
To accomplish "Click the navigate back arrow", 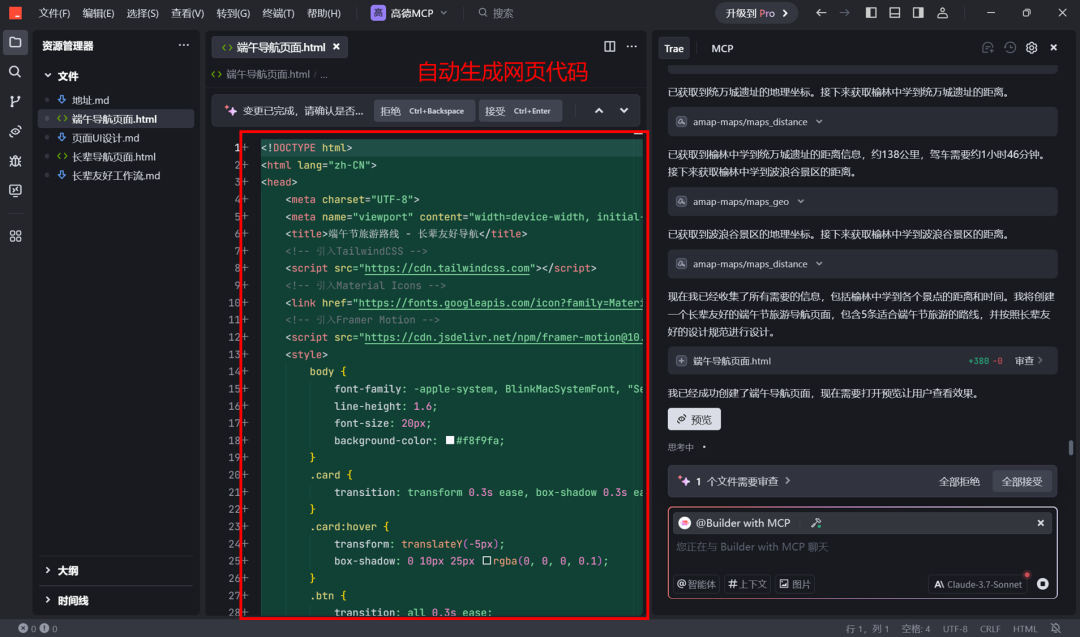I will (821, 13).
